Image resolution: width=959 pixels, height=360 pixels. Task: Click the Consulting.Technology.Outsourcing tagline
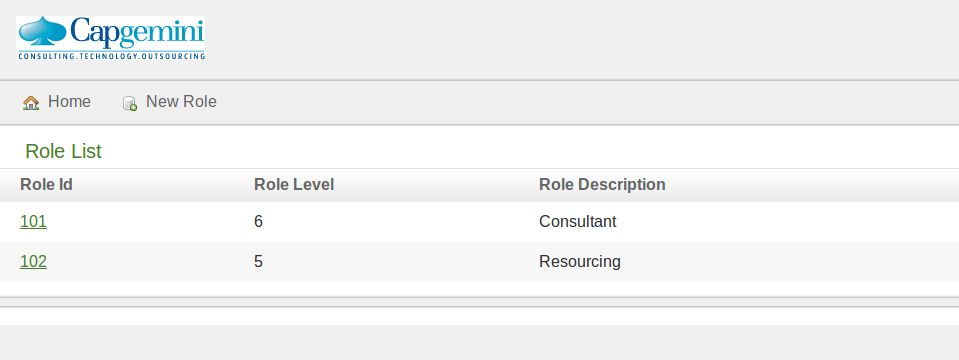111,56
